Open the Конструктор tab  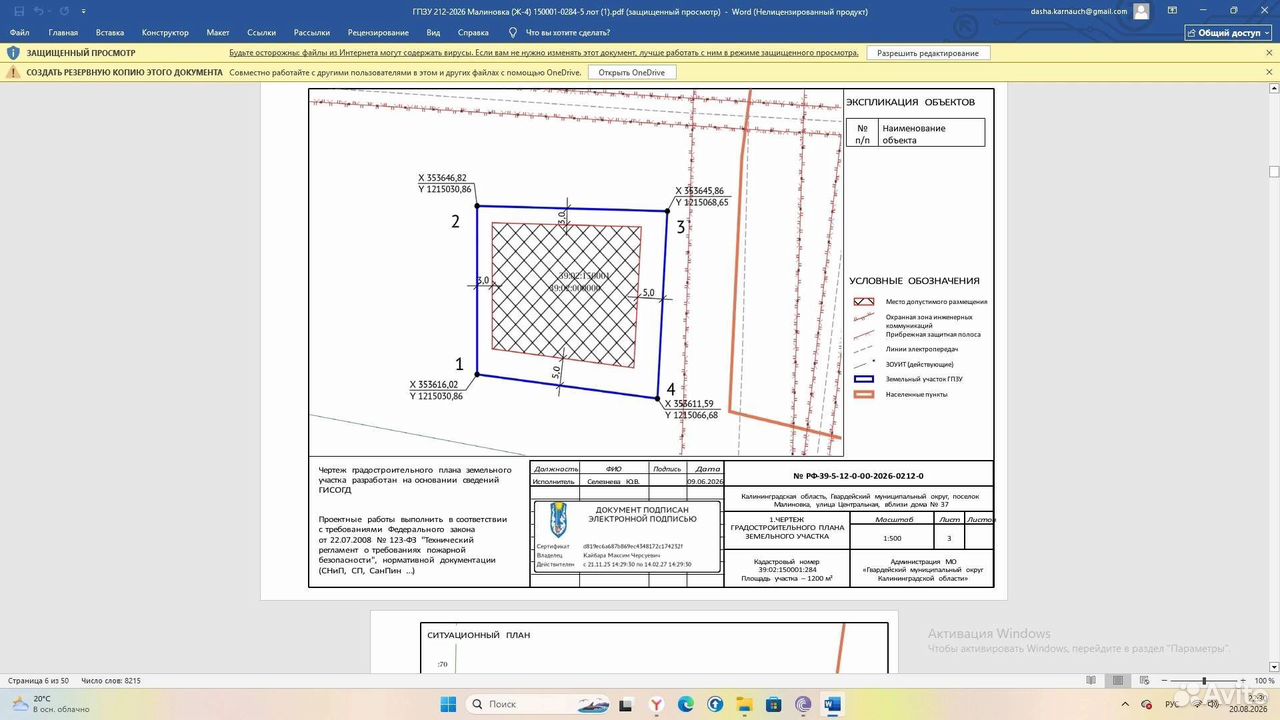165,32
